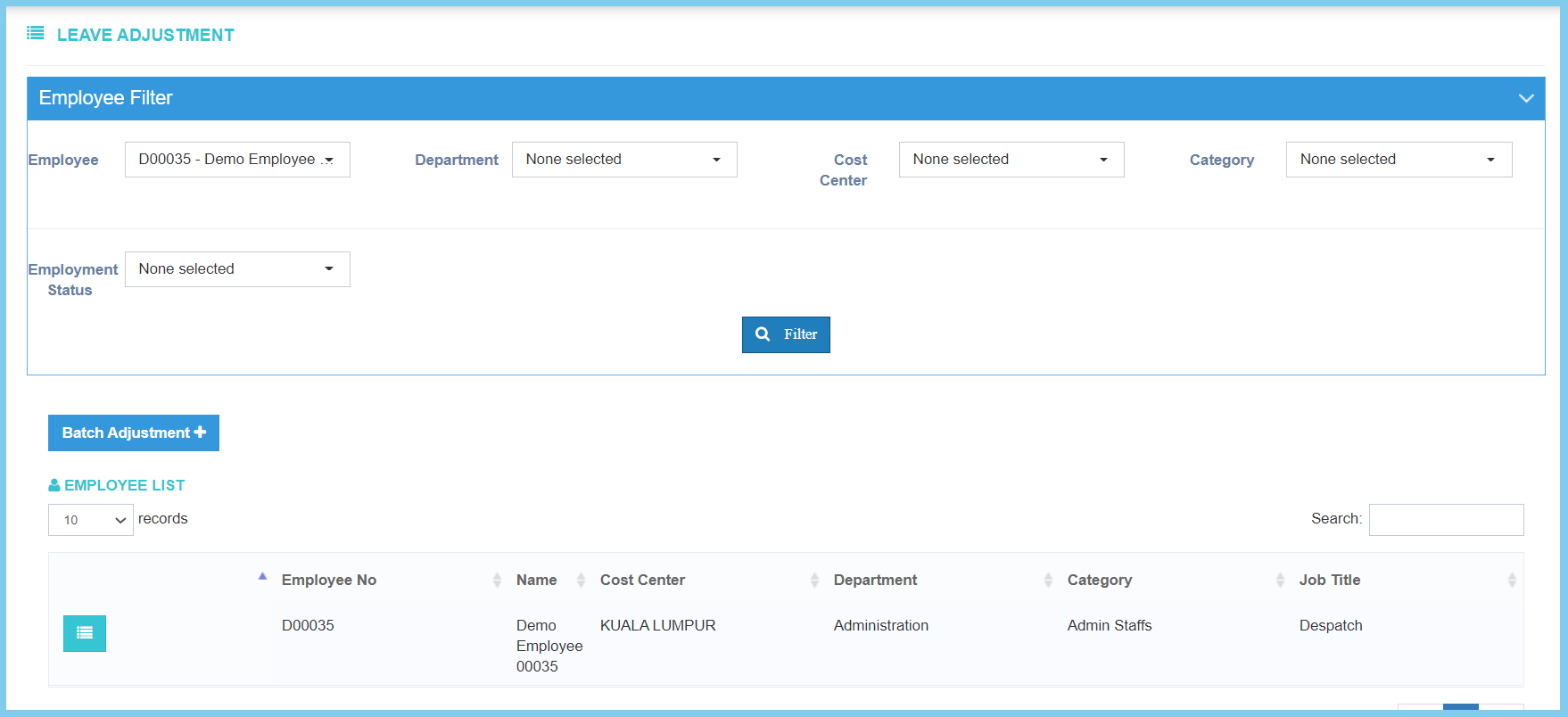Click the ascending sort arrow in first column

pos(262,576)
